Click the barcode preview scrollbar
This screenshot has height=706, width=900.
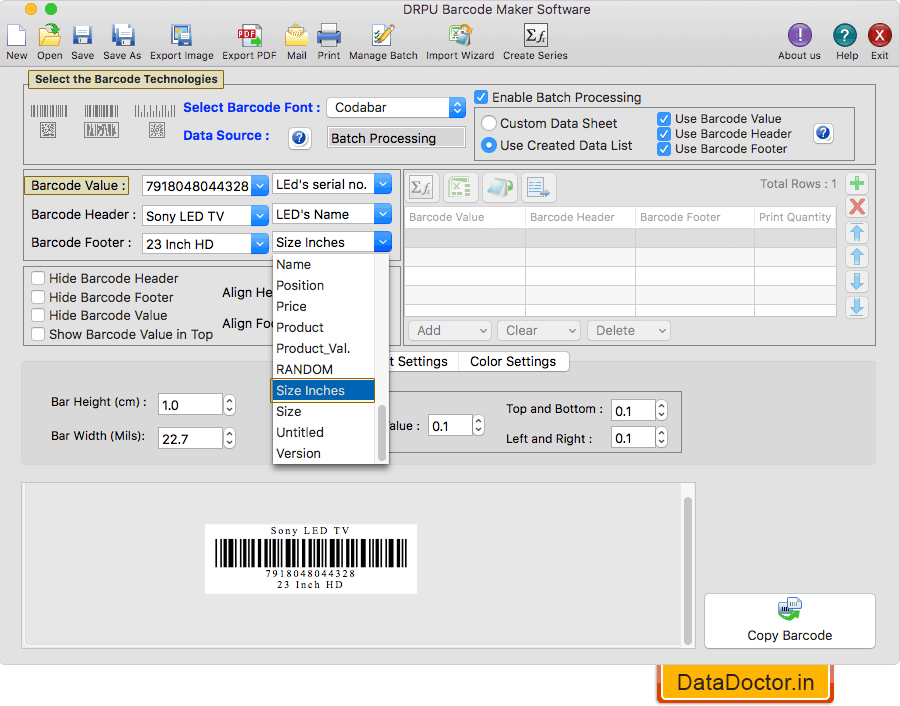[x=688, y=571]
